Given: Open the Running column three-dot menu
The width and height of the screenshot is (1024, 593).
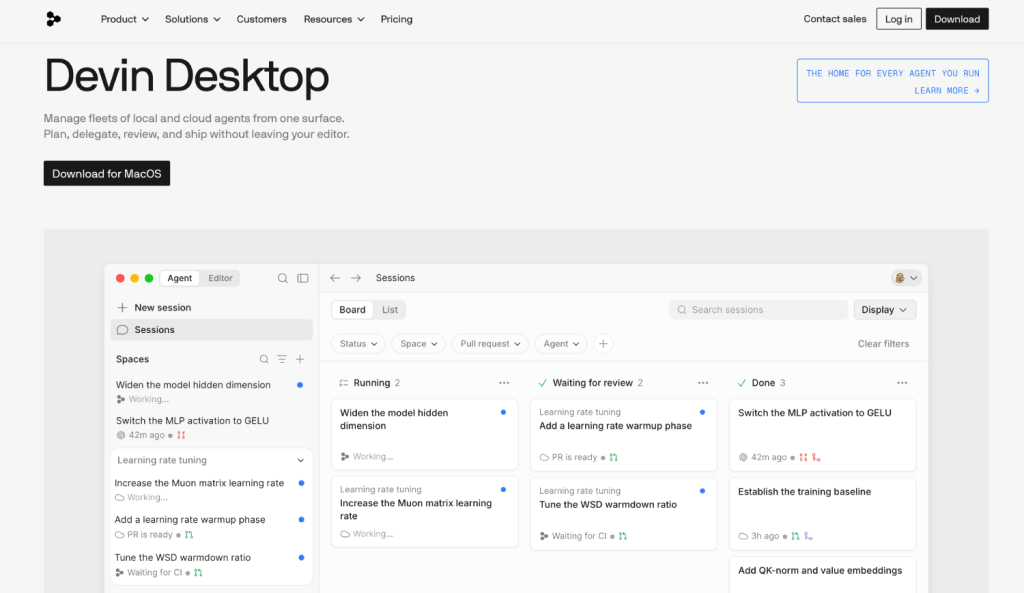Looking at the screenshot, I should tap(504, 383).
